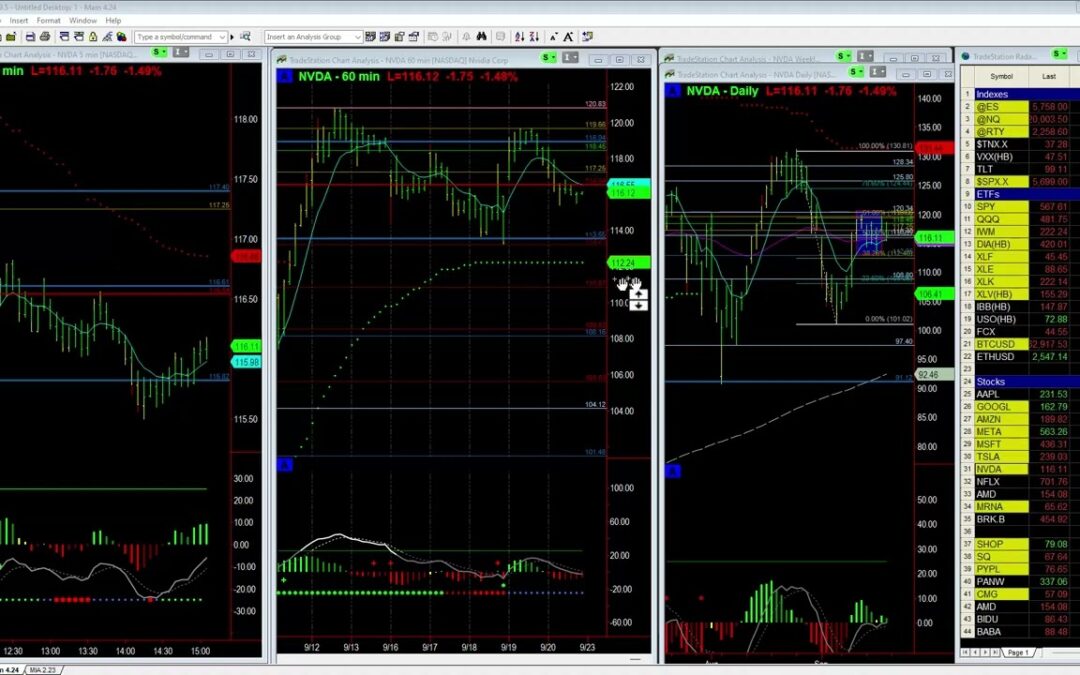Click the chart icon on the NVDA 60 min title bar
This screenshot has width=1080, height=675.
point(283,58)
